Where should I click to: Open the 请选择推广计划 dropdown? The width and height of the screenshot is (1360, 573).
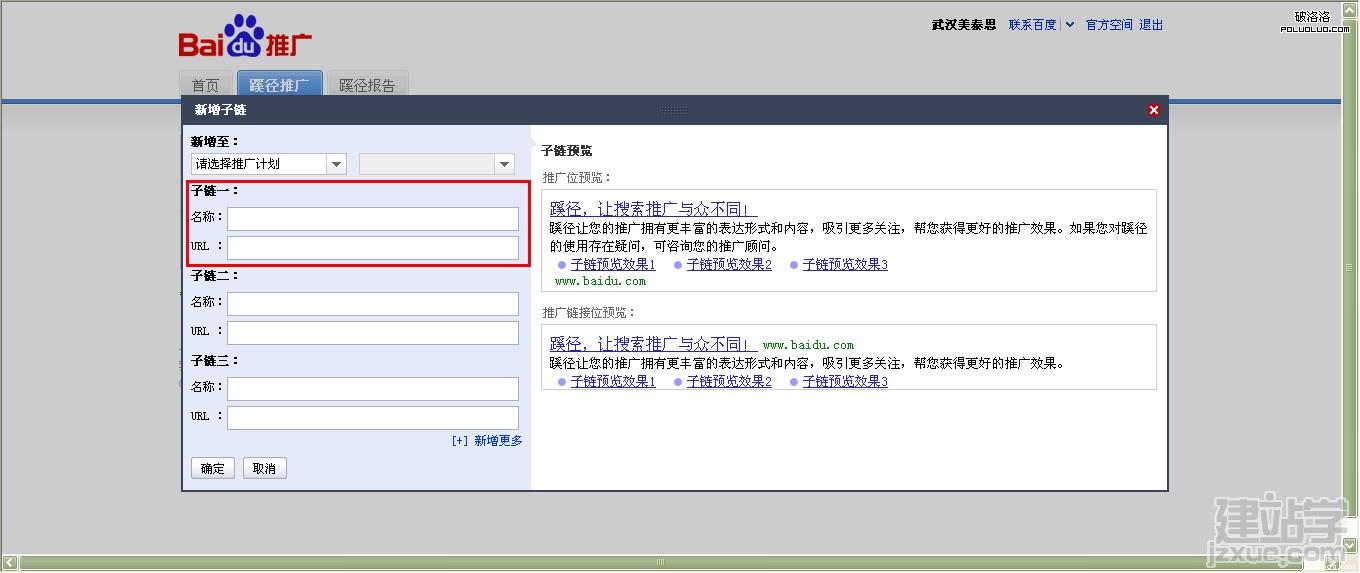[268, 164]
